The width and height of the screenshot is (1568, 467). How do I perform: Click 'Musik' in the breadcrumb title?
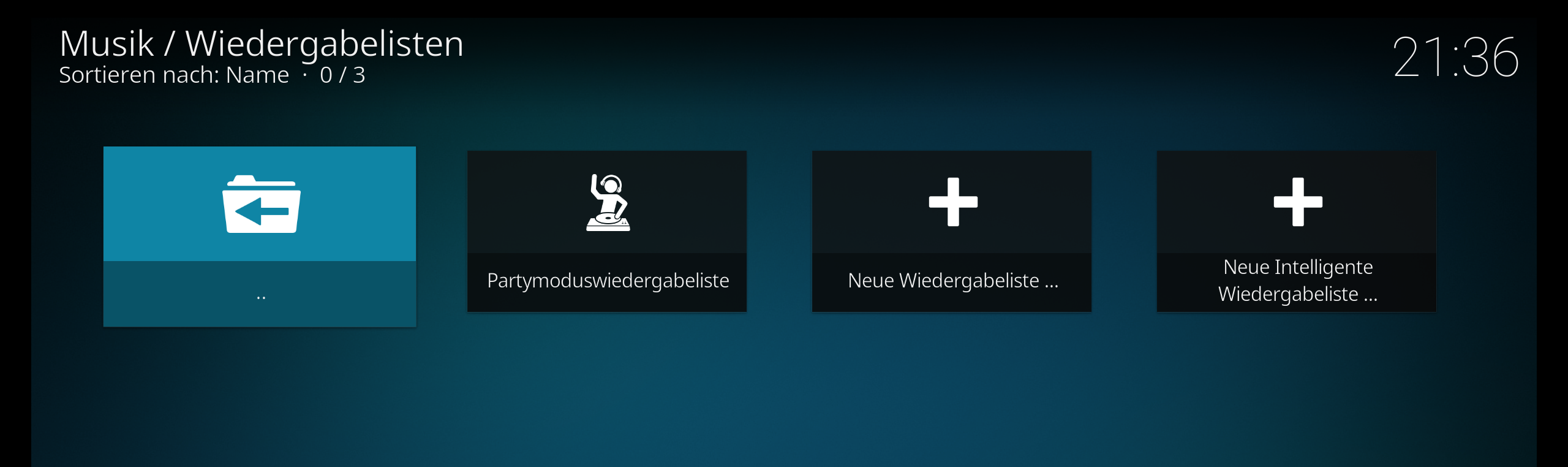pos(107,44)
